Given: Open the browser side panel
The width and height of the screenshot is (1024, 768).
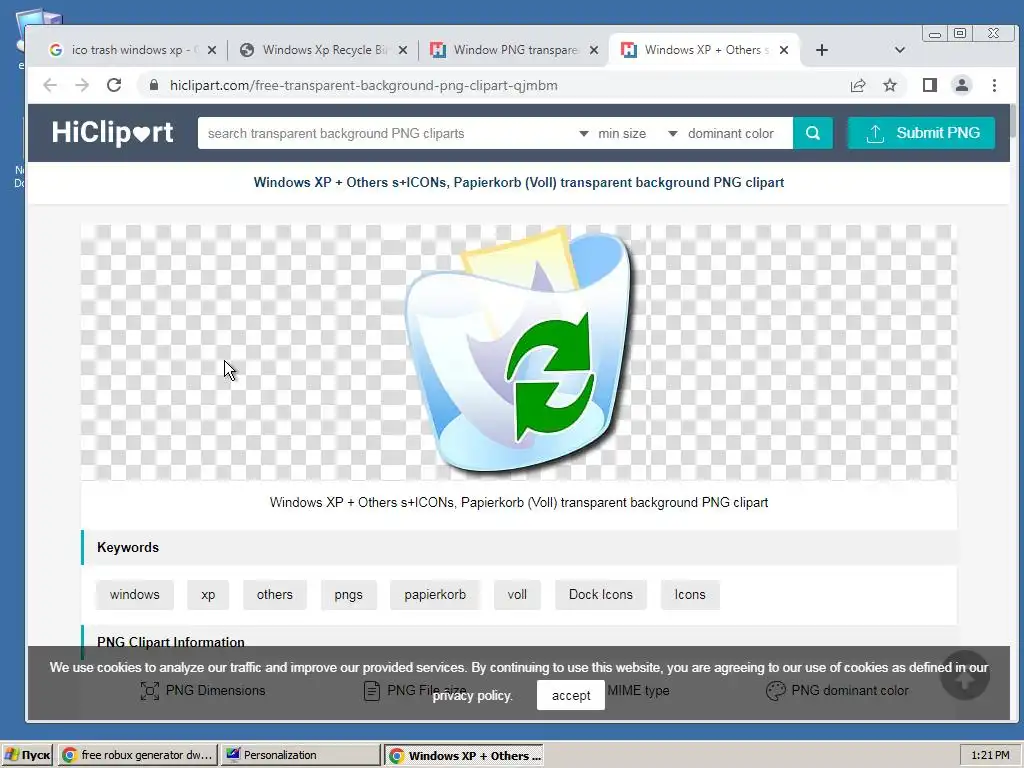Looking at the screenshot, I should [x=930, y=86].
